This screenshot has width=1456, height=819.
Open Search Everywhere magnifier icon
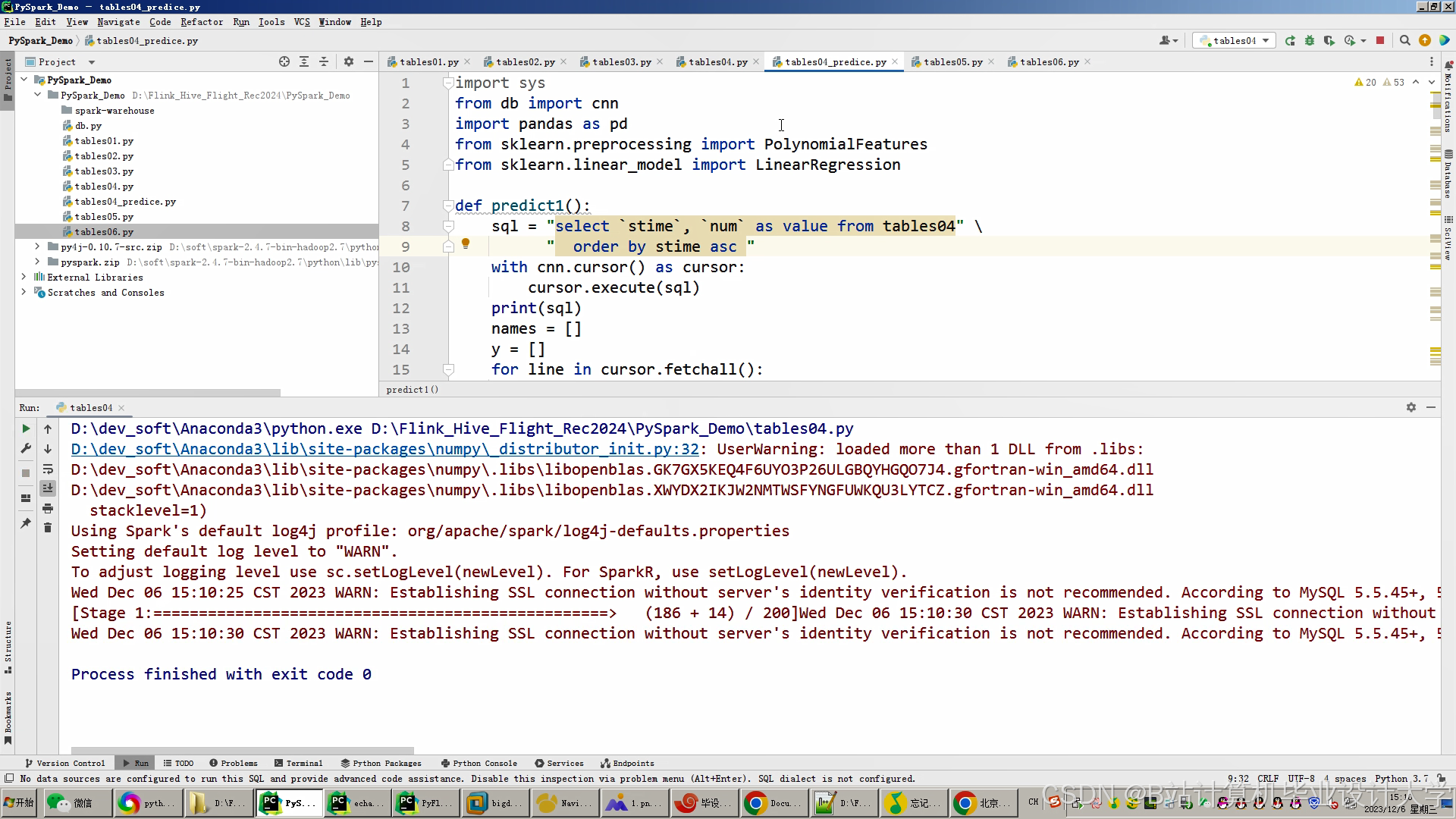click(x=1404, y=41)
